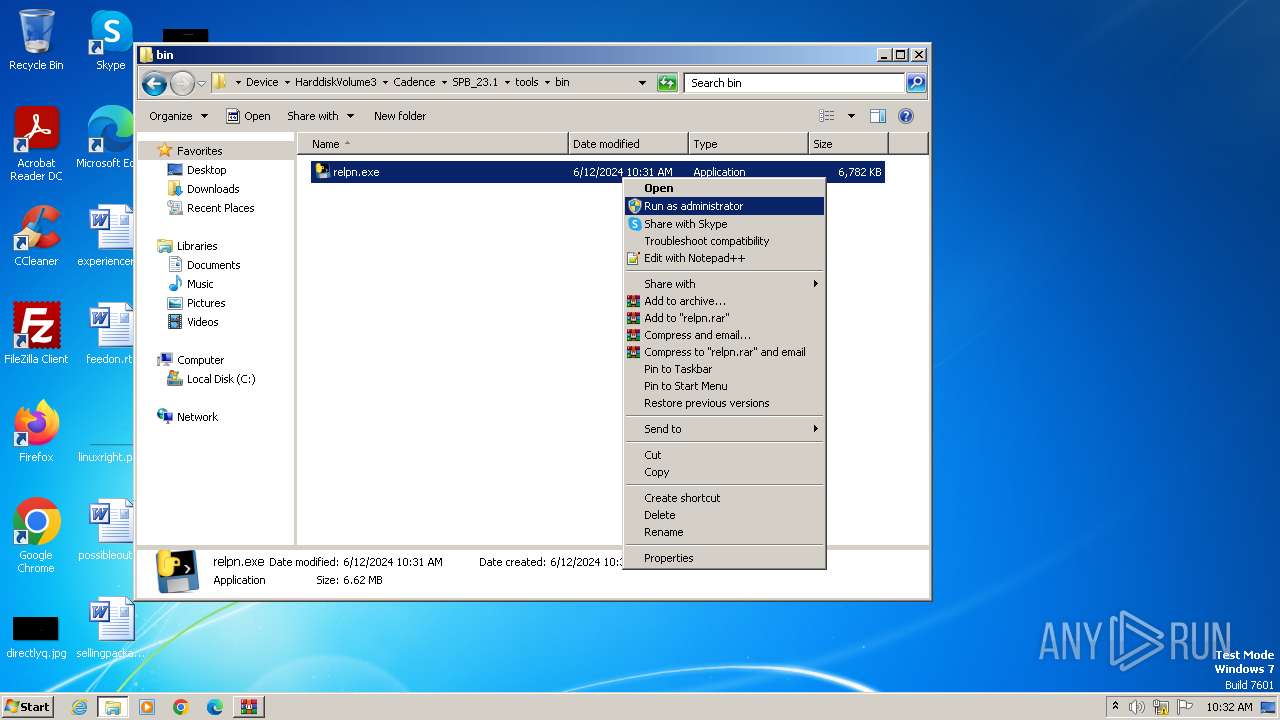Choose Edit with Notepad++

[x=724, y=258]
